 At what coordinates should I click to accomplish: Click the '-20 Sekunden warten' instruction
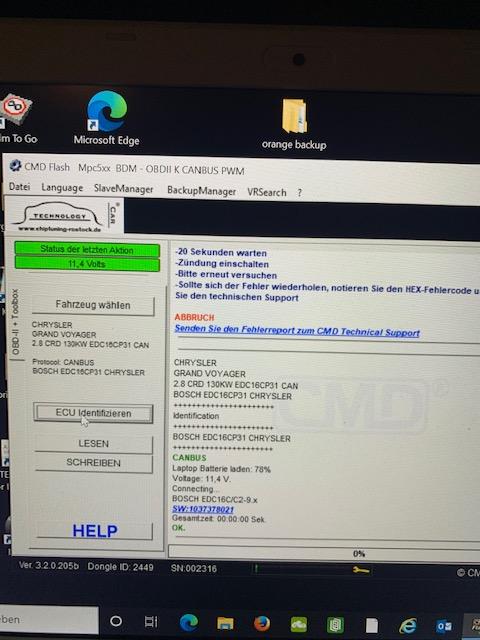click(221, 252)
